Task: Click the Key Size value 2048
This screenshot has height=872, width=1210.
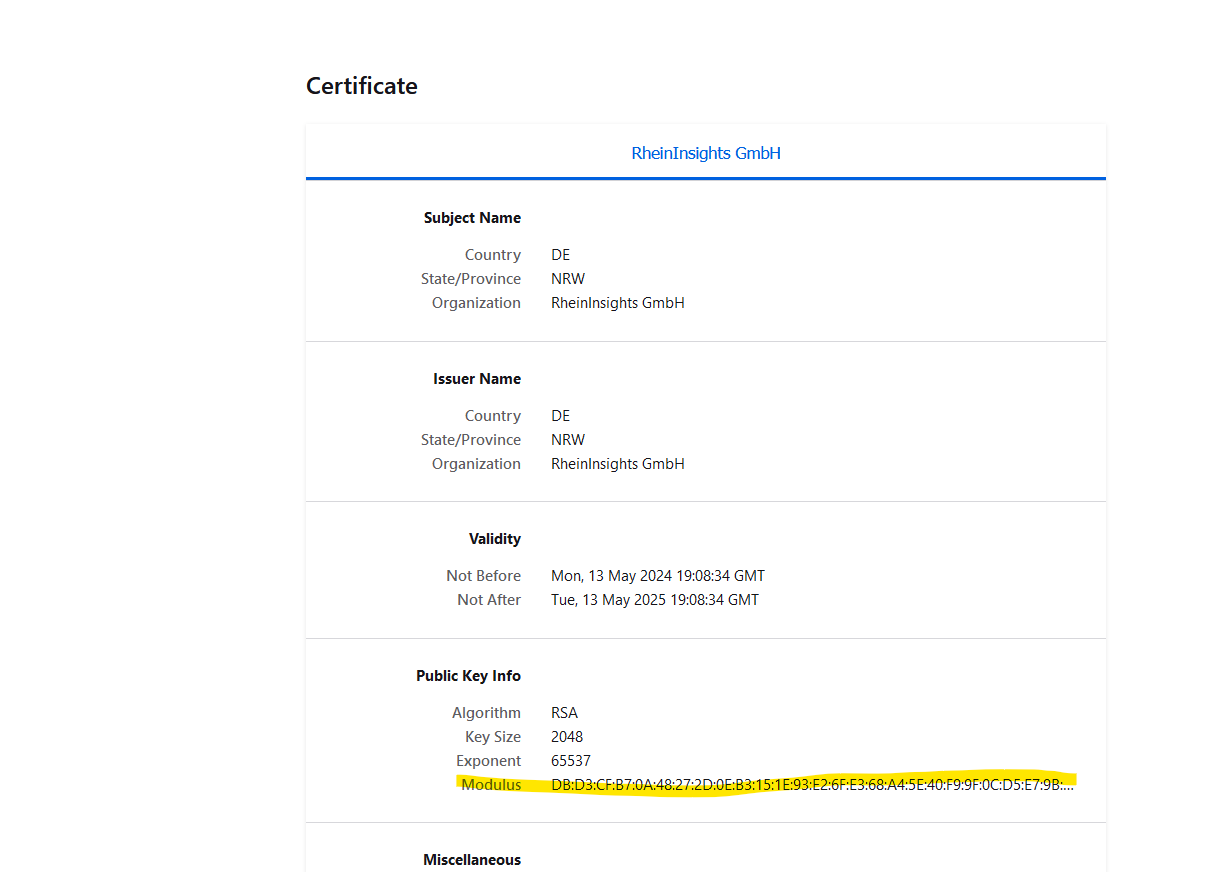Action: coord(567,737)
